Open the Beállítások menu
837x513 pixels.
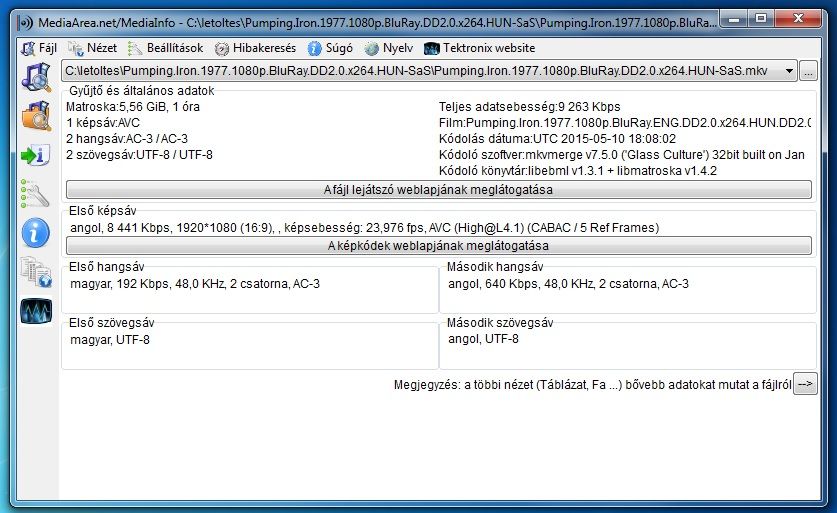(165, 48)
